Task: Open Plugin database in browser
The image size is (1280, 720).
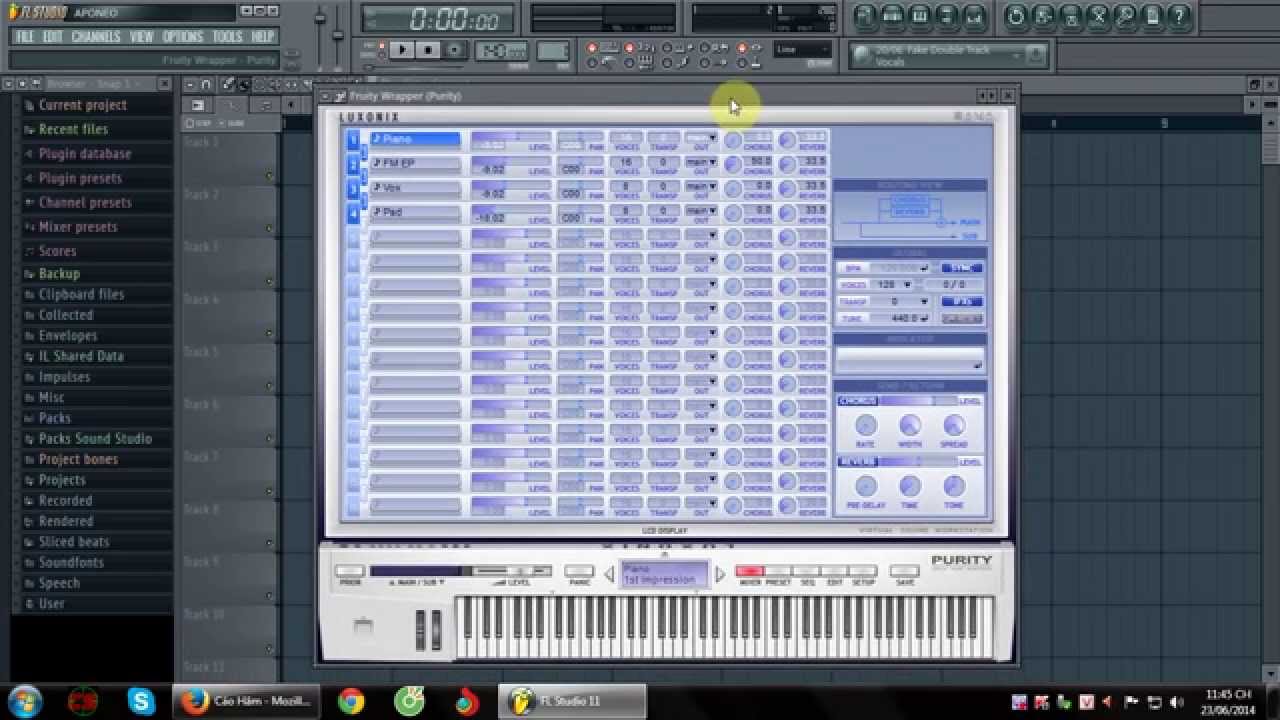Action: (84, 154)
